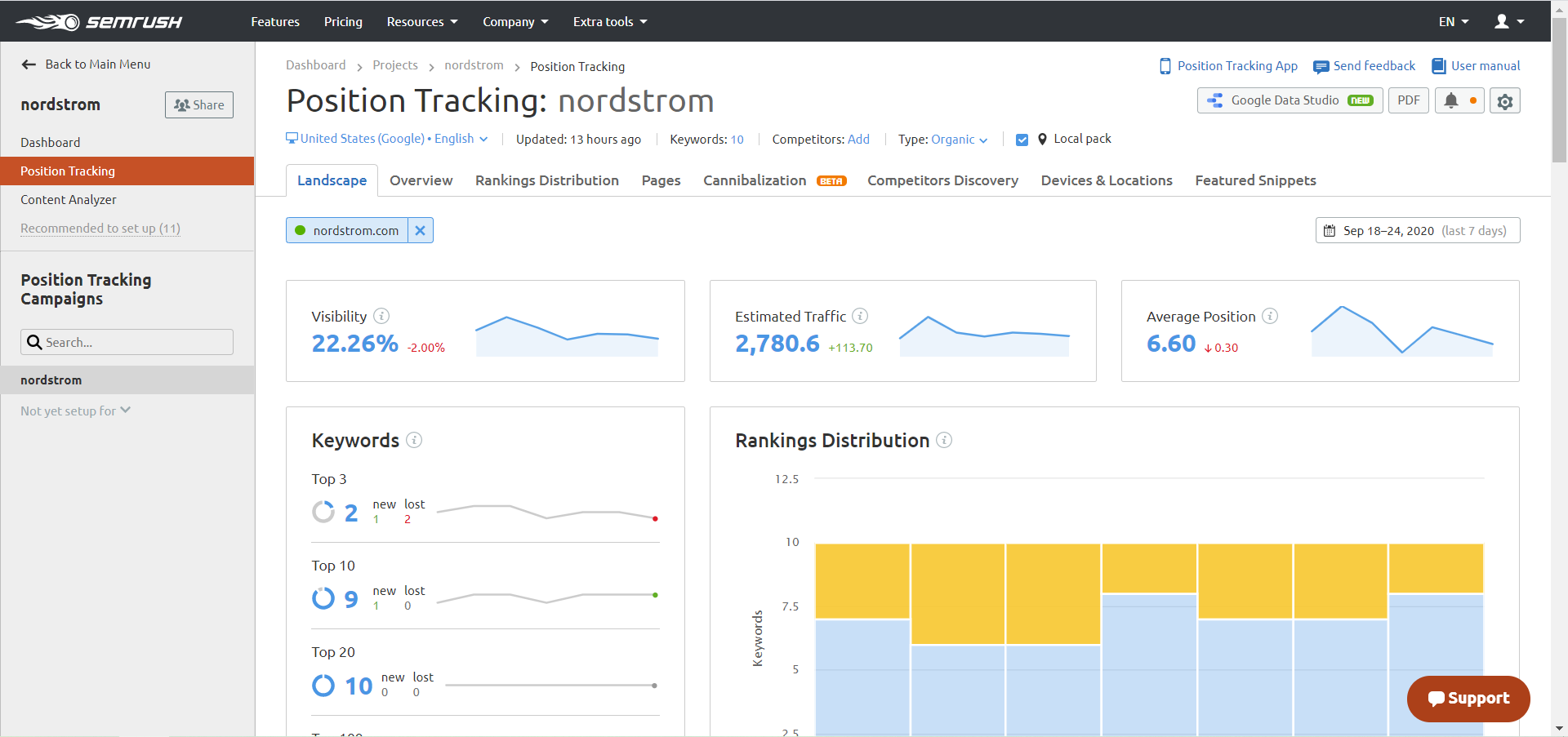The image size is (1568, 737).
Task: Open the Type Organic dropdown
Action: (x=953, y=140)
